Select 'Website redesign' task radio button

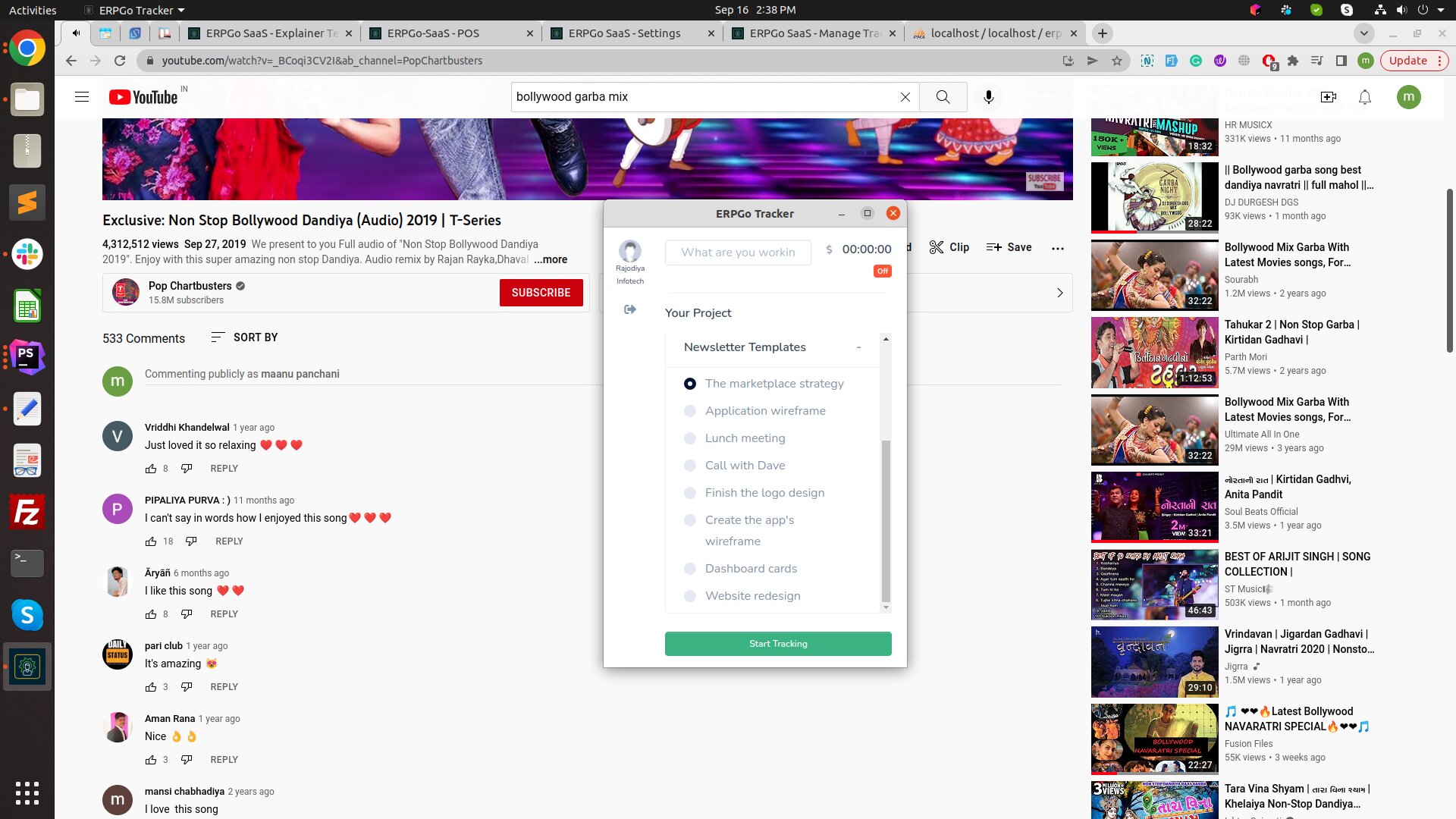689,596
